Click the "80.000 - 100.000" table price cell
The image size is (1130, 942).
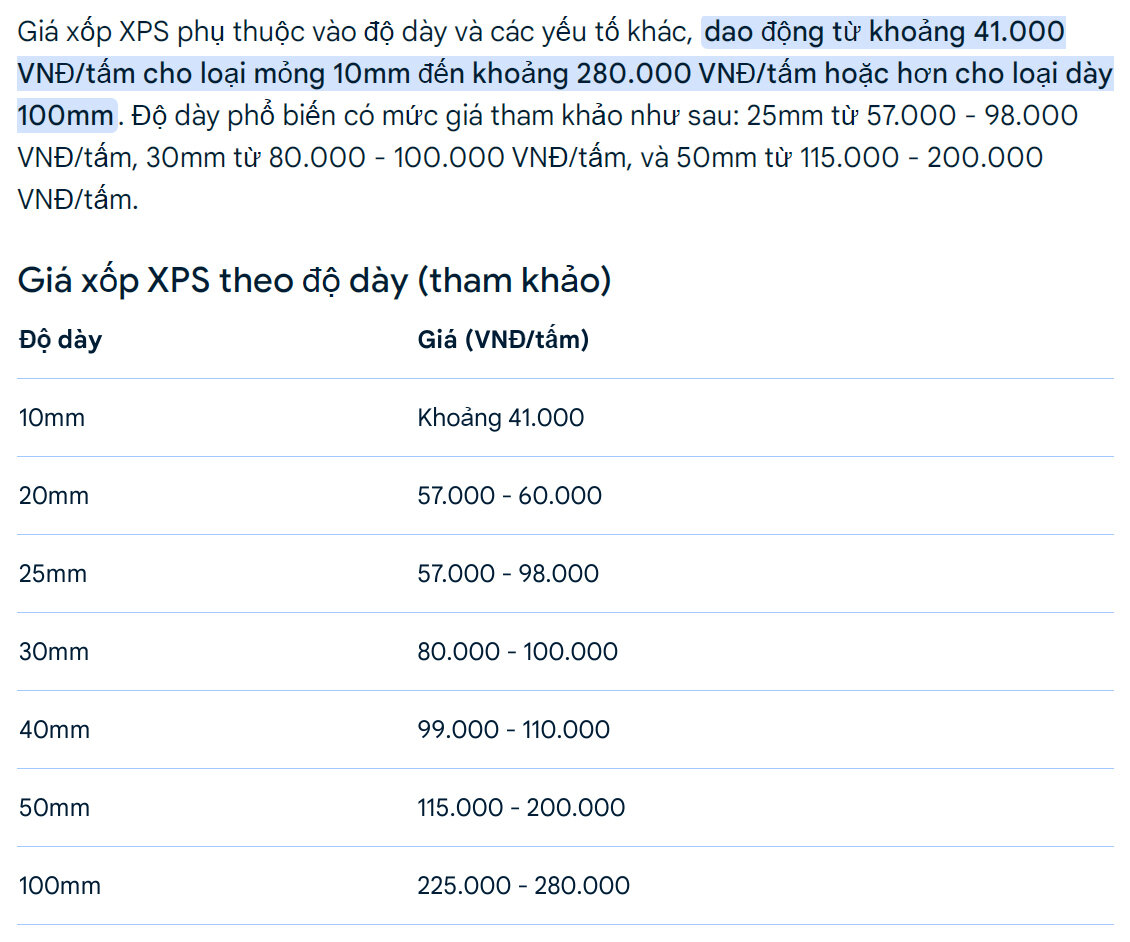(517, 652)
